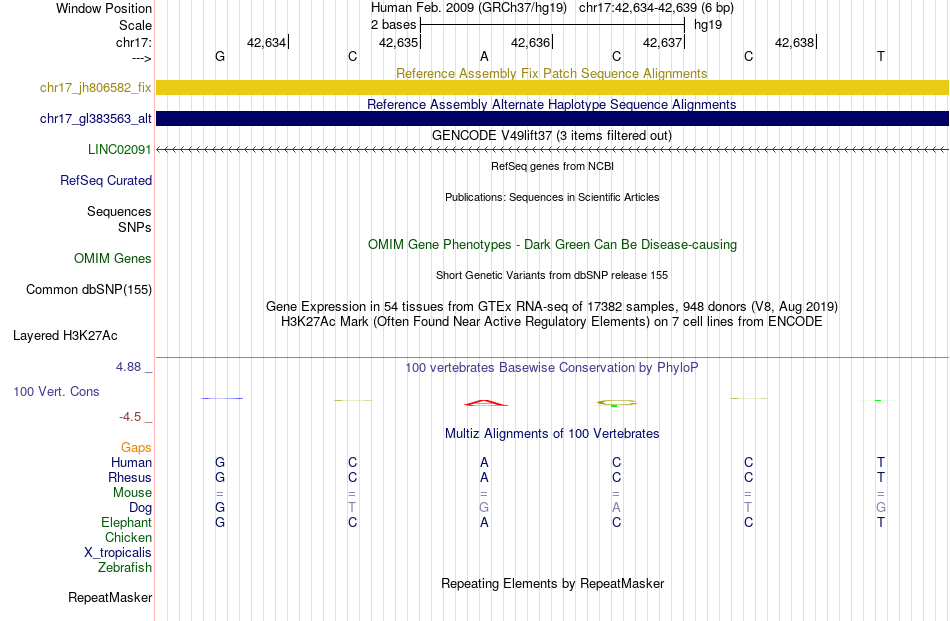
Task: Click the hg19 text beside the scale bar
Action: pyautogui.click(x=708, y=25)
